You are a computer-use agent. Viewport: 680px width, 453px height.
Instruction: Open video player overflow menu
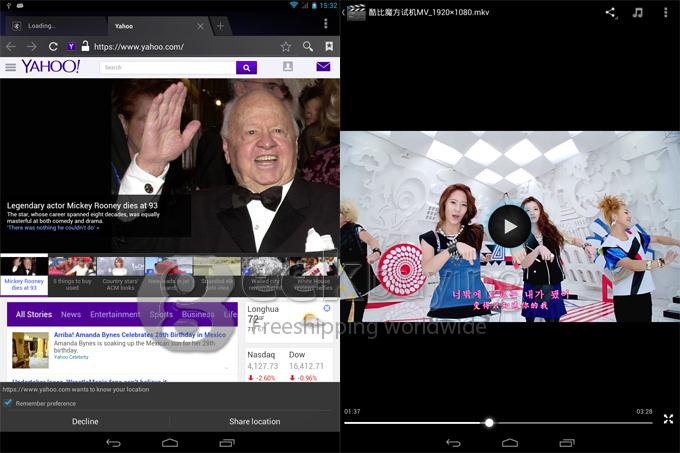[666, 12]
